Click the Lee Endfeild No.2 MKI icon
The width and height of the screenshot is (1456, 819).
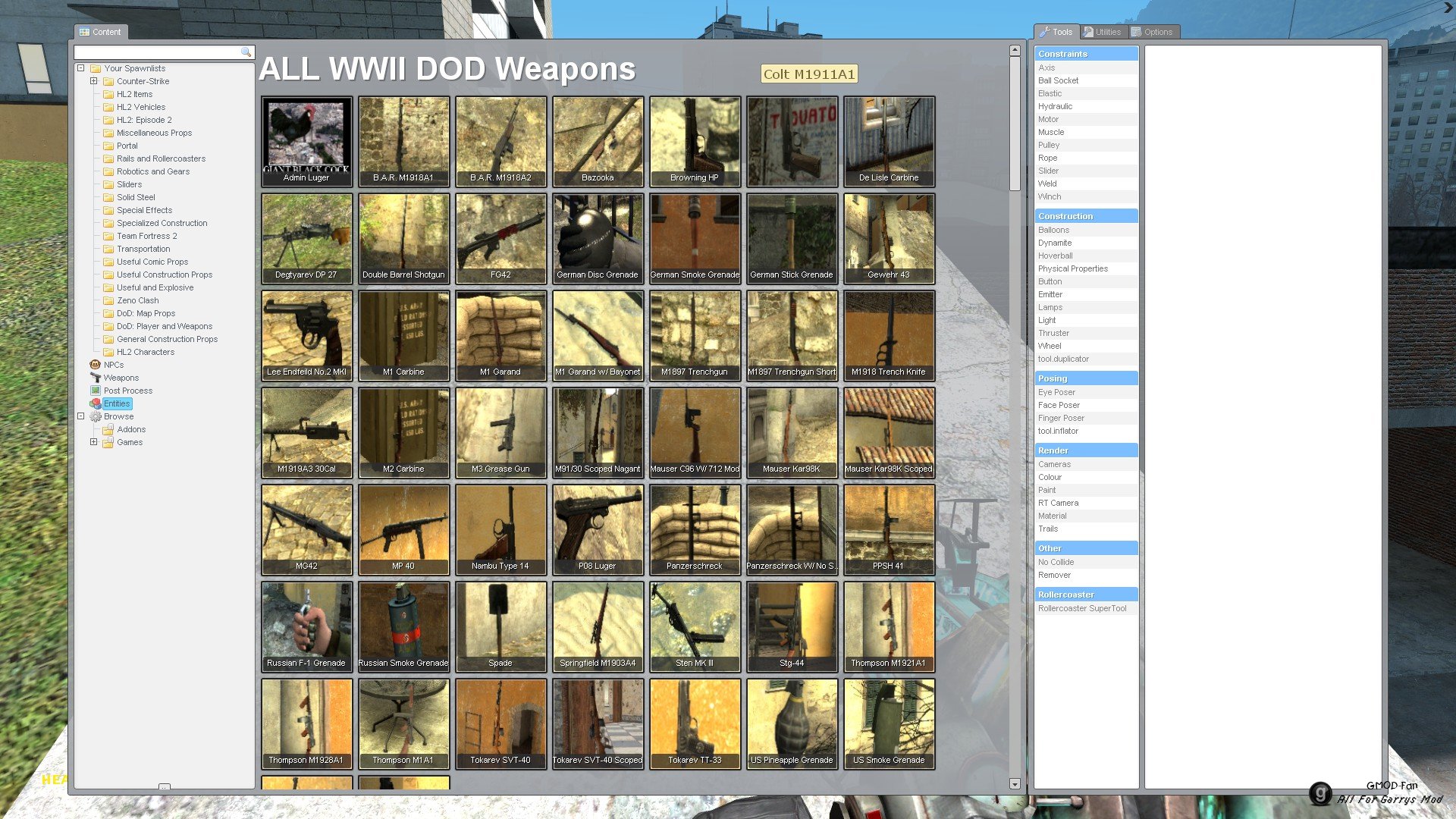coord(306,335)
